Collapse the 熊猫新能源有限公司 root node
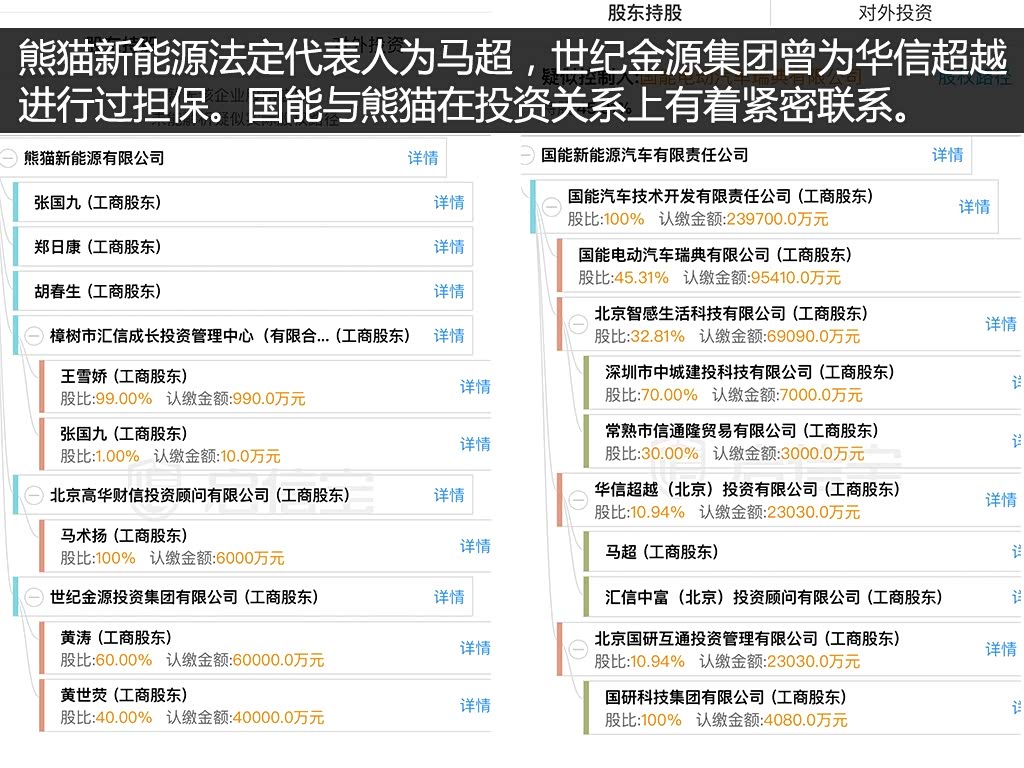This screenshot has width=1024, height=768. pos(9,158)
